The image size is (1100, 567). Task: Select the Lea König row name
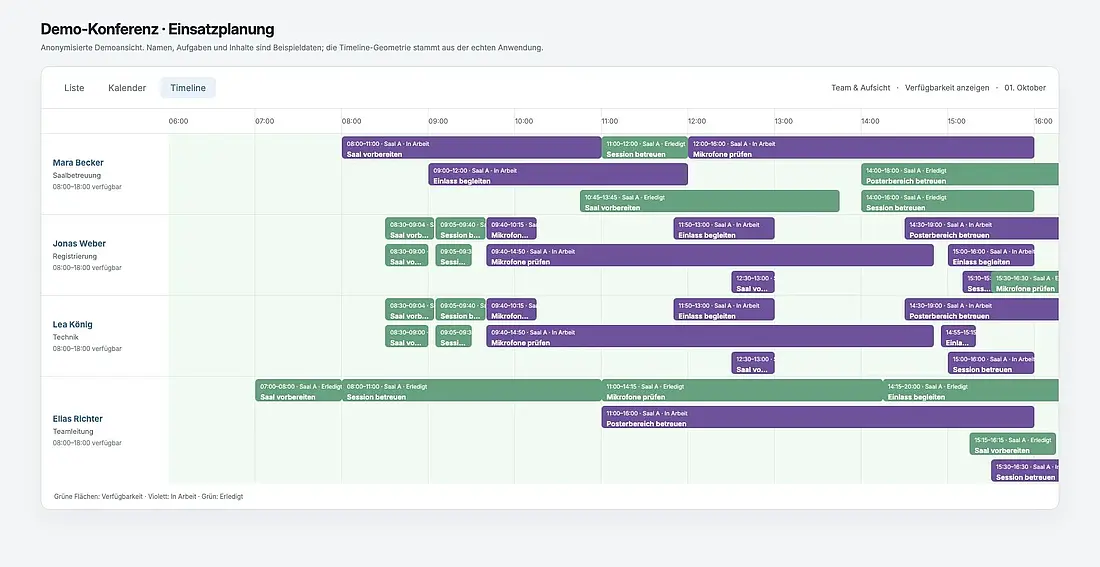pyautogui.click(x=72, y=324)
